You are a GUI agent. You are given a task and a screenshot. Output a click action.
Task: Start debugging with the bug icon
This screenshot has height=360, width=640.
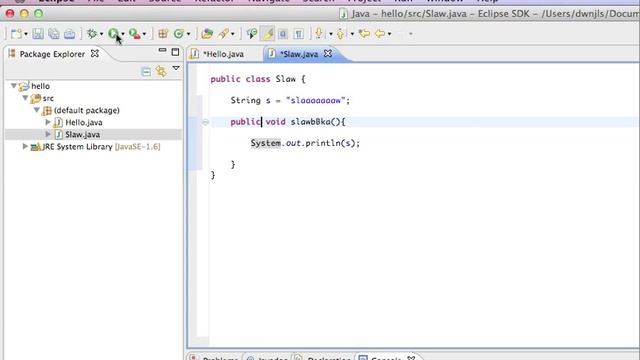pyautogui.click(x=92, y=34)
